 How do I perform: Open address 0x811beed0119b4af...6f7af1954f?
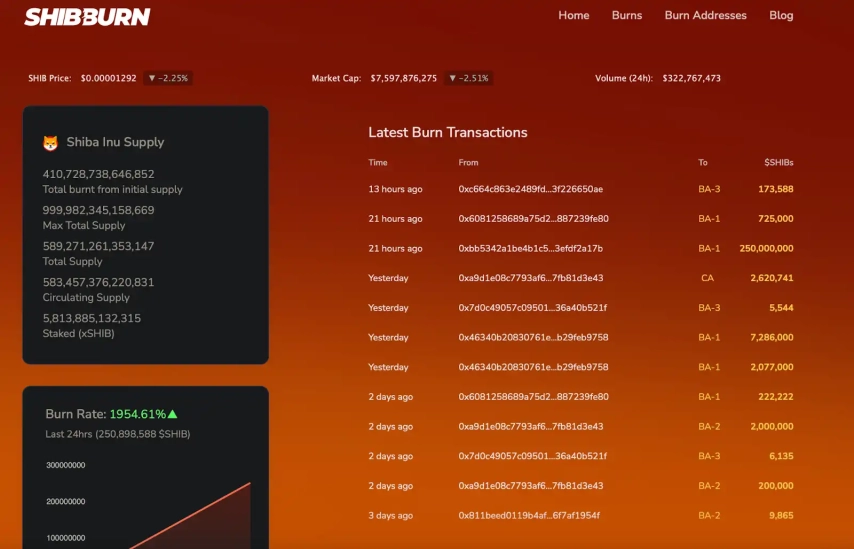click(529, 515)
